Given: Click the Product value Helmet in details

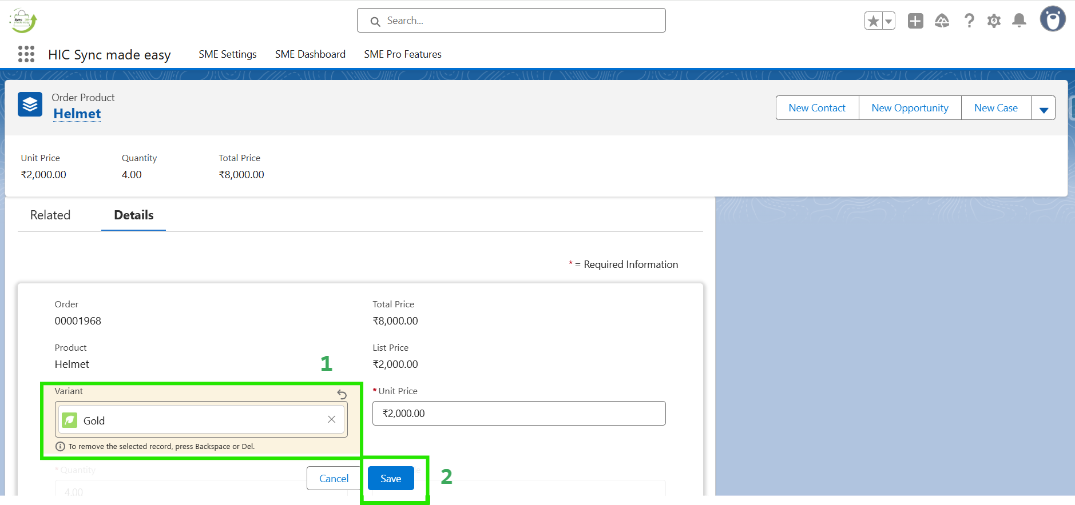Looking at the screenshot, I should pos(72,364).
